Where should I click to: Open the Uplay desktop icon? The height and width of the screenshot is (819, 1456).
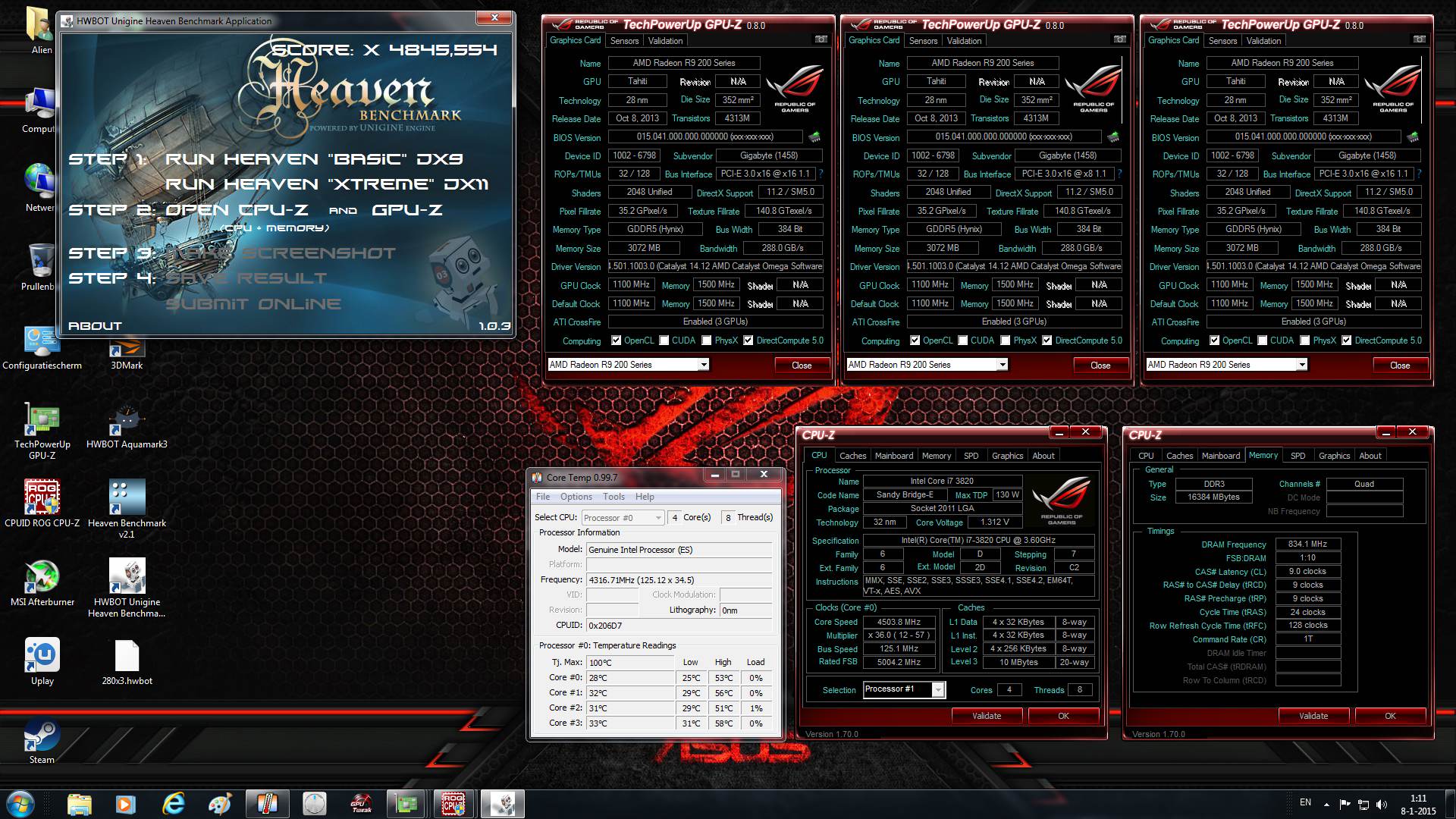coord(42,661)
